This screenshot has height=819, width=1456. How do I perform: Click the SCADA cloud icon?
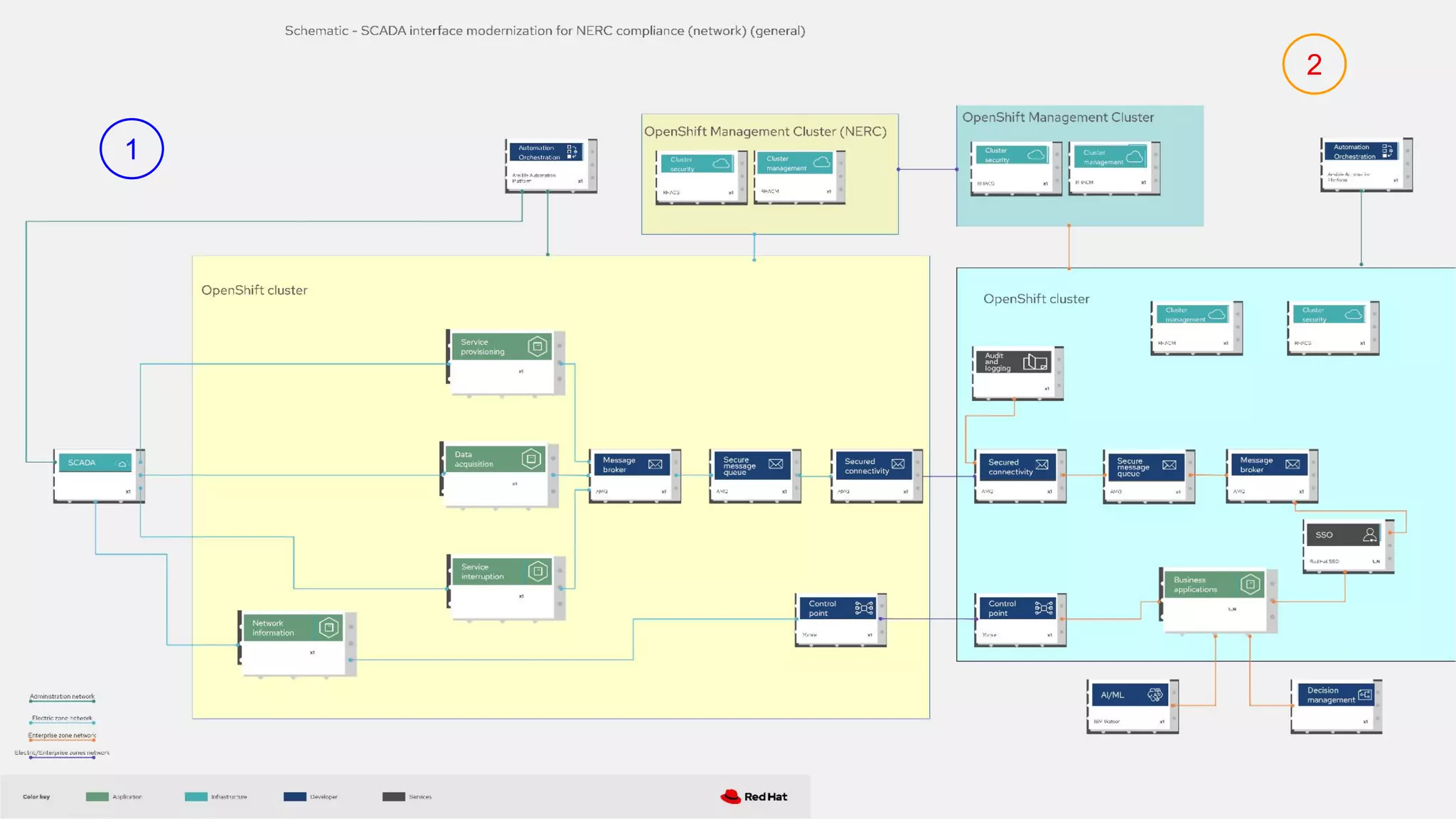pos(122,464)
